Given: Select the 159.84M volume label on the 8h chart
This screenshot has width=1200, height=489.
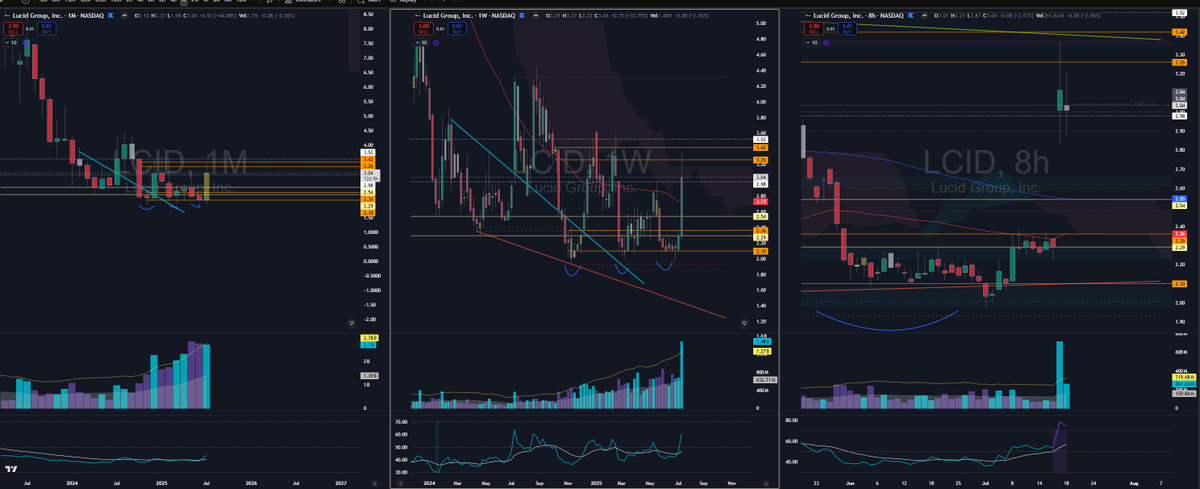Looking at the screenshot, I should [x=1184, y=393].
